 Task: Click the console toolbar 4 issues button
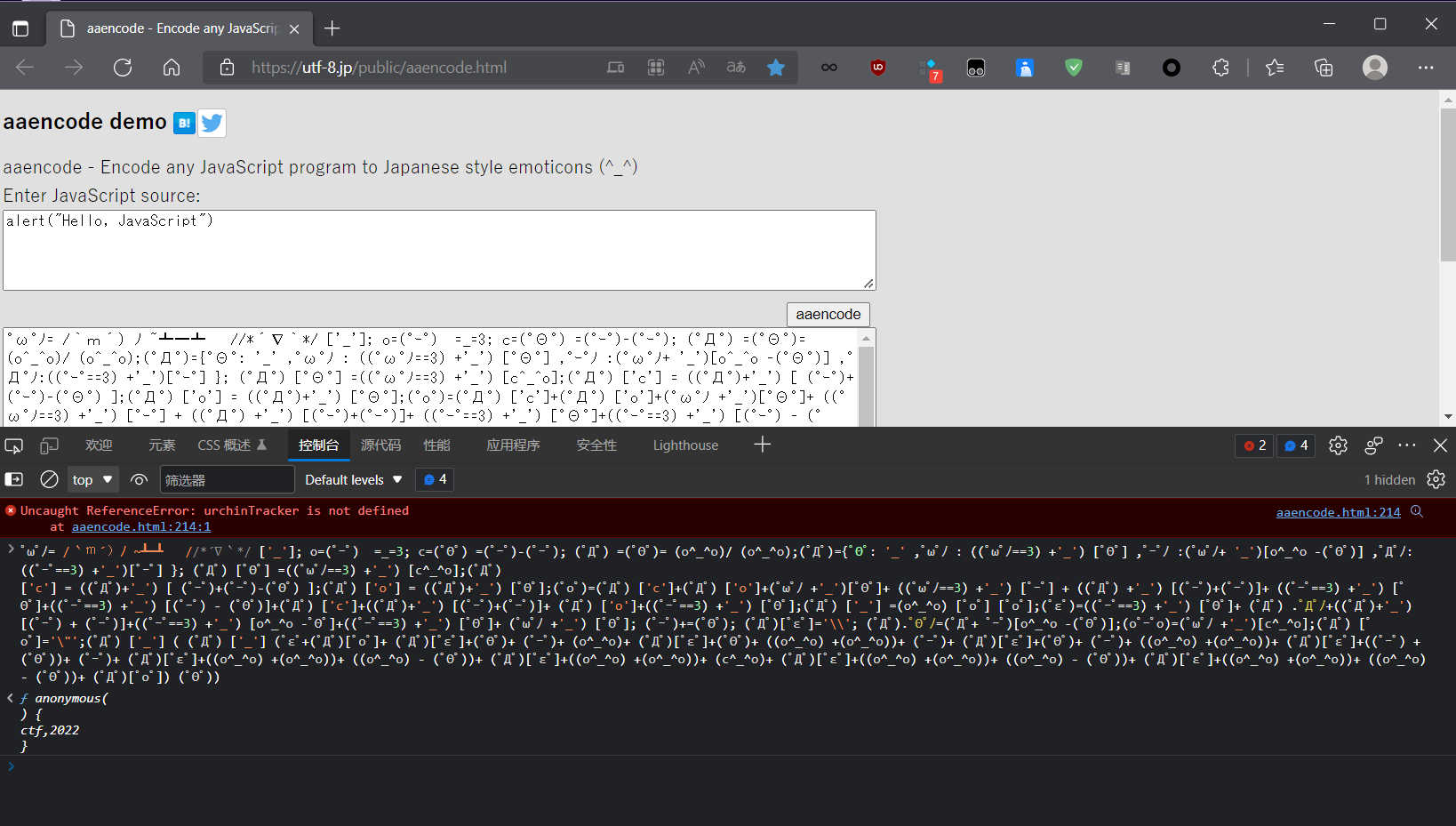point(435,480)
